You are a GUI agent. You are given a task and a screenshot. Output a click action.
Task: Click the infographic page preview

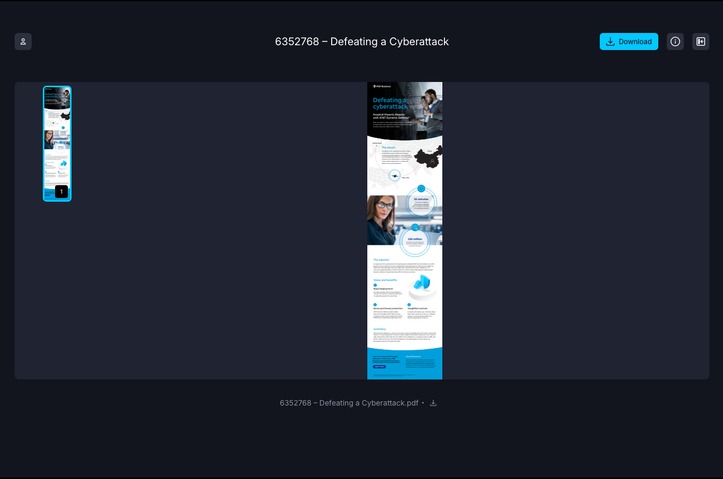404,231
